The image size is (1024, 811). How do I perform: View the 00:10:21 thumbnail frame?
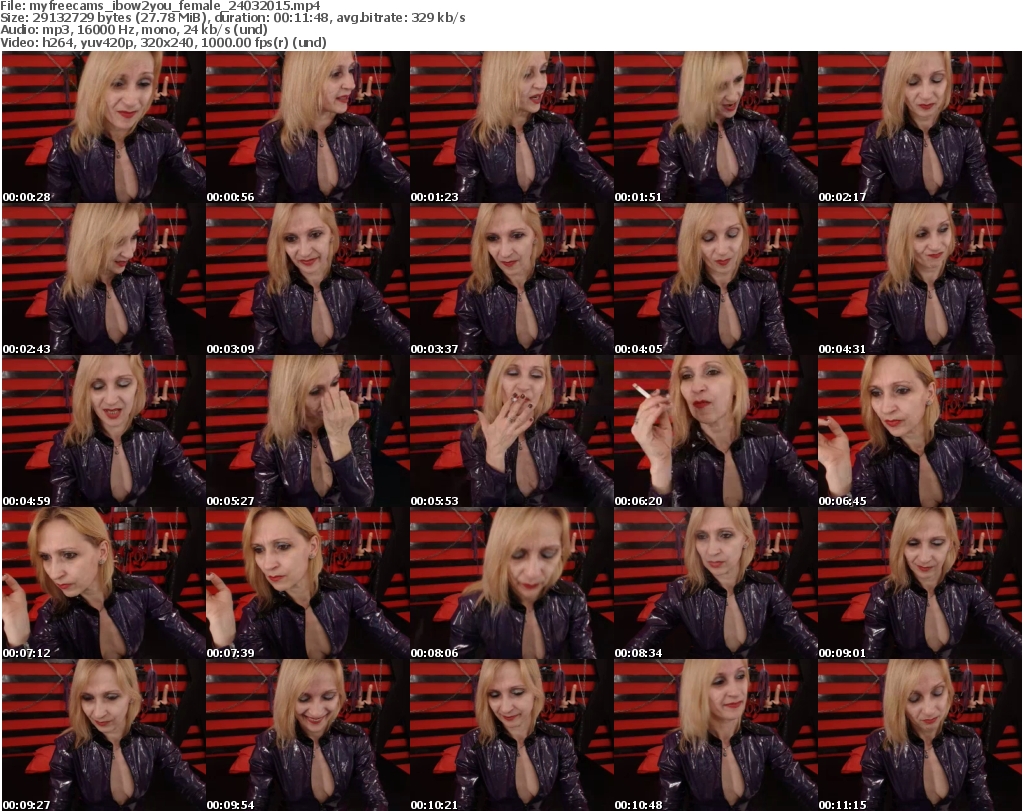511,735
